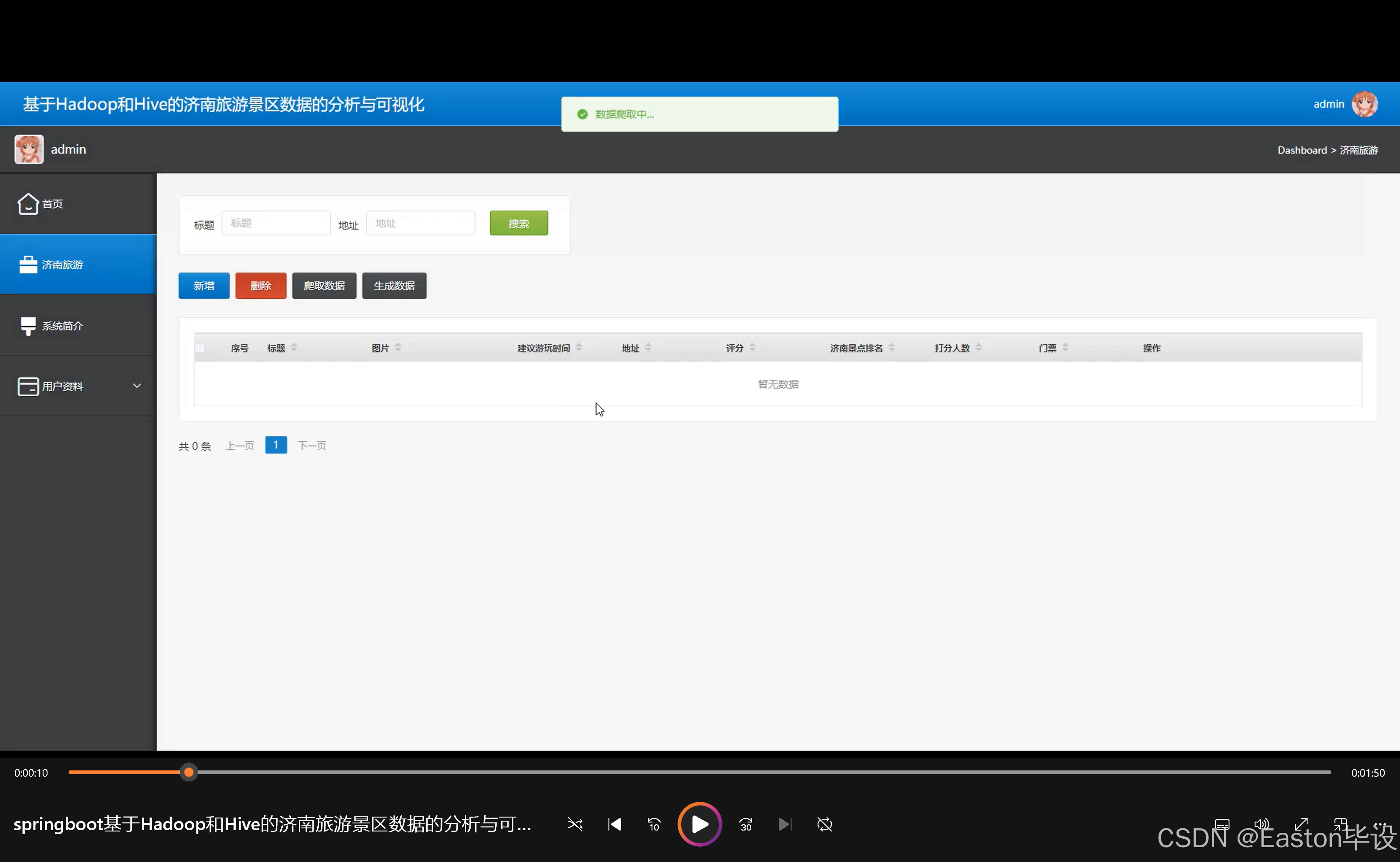Rewind 10 seconds in video player

tap(654, 824)
